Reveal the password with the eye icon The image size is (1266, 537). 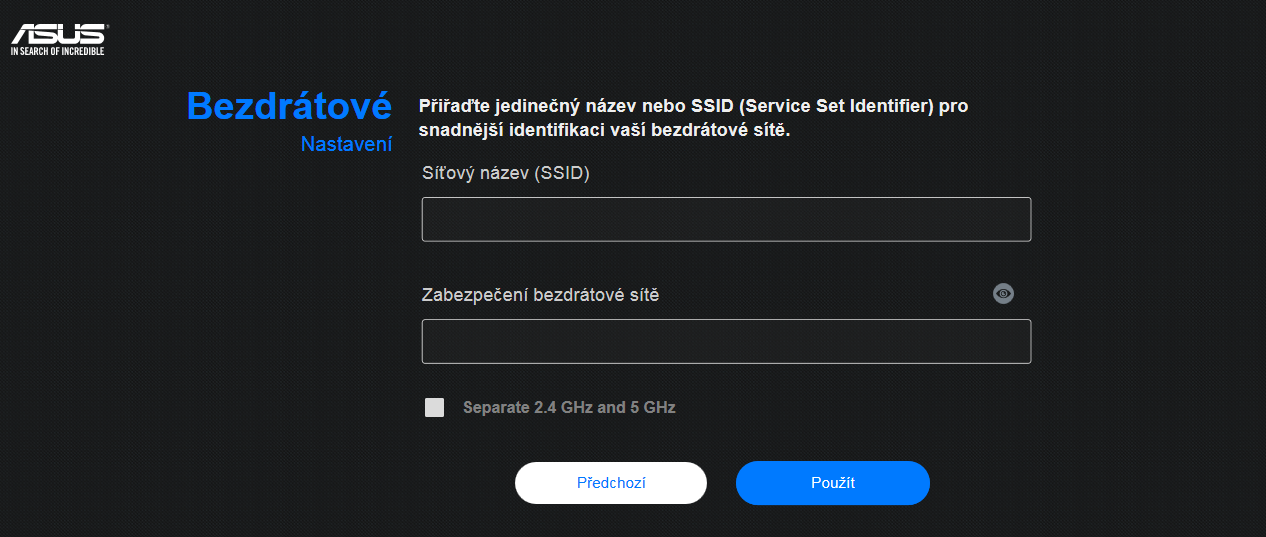pos(1003,293)
